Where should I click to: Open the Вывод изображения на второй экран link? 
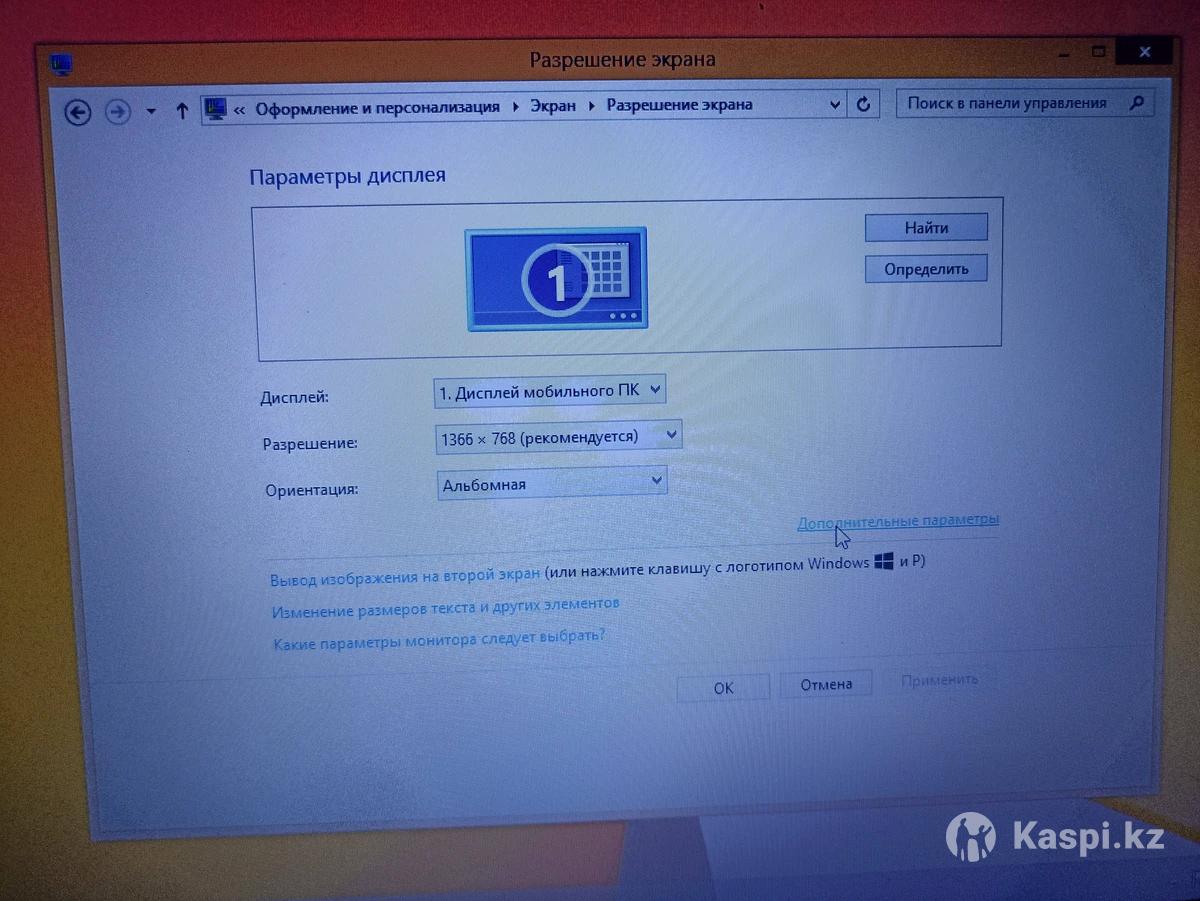coord(405,577)
